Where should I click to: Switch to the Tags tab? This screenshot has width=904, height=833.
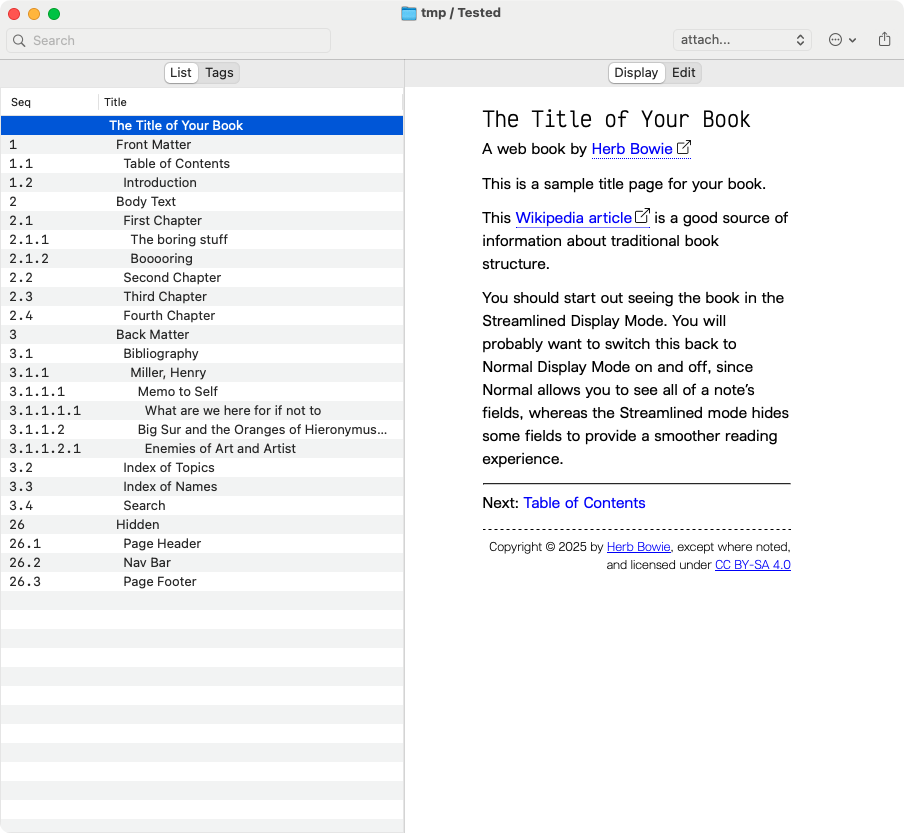tap(219, 73)
